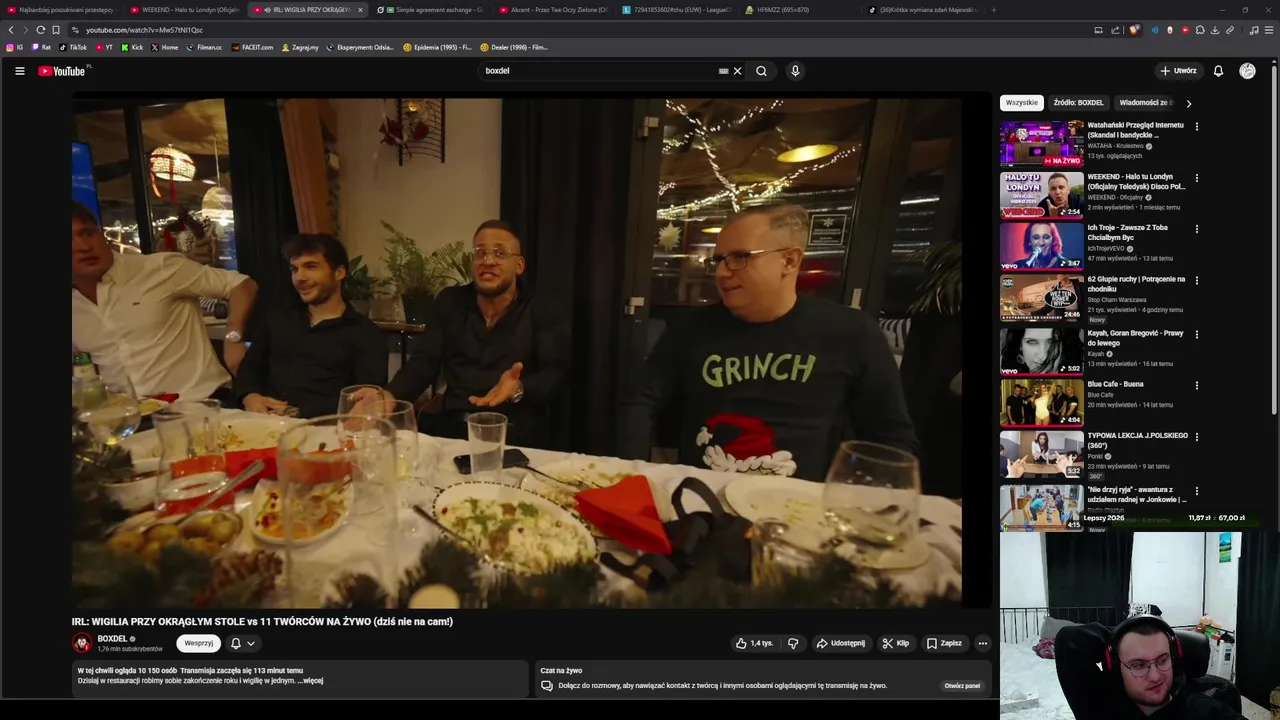Select the Wszystkie filter chip

click(1021, 102)
